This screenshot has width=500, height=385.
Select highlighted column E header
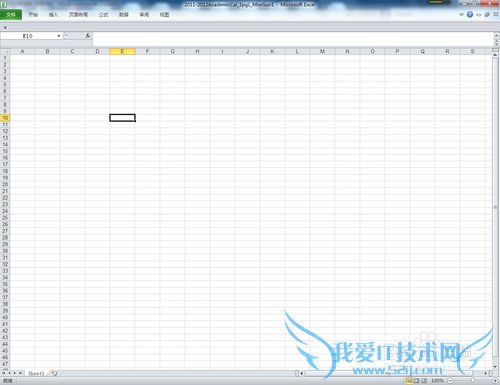click(x=122, y=51)
